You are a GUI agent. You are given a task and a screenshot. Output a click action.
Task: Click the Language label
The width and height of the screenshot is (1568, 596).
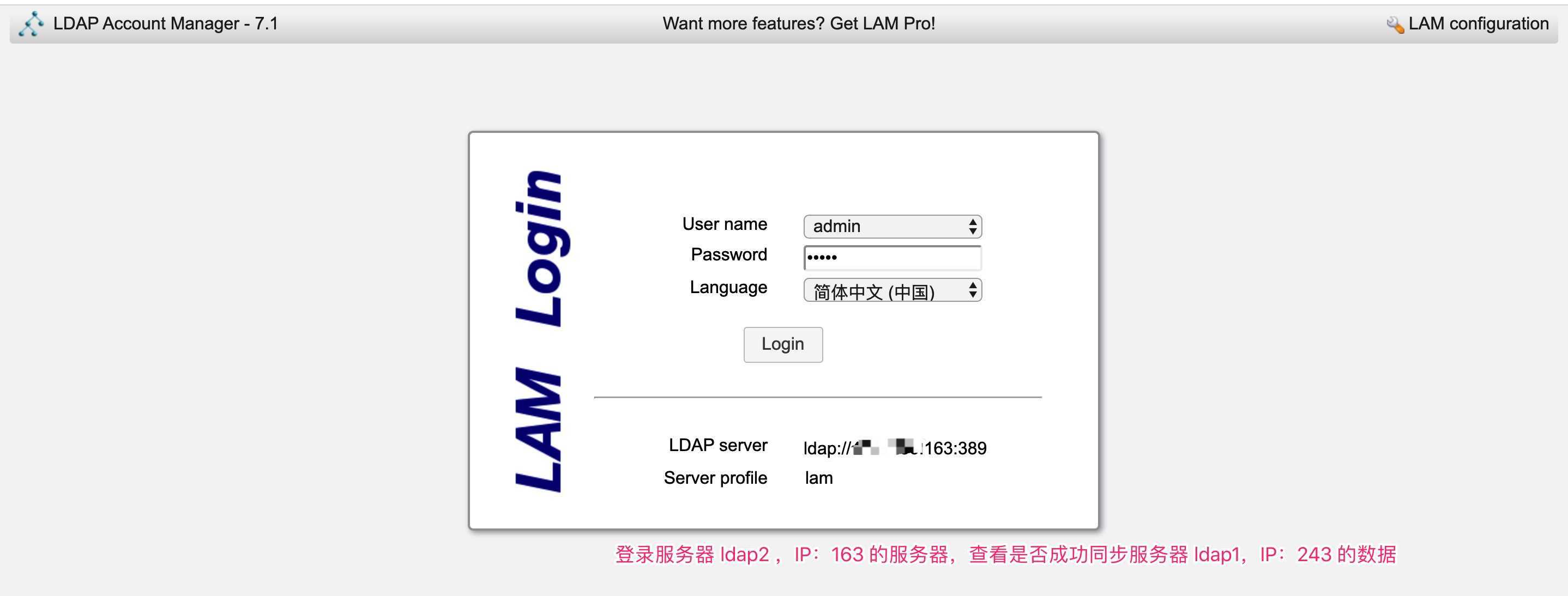728,287
